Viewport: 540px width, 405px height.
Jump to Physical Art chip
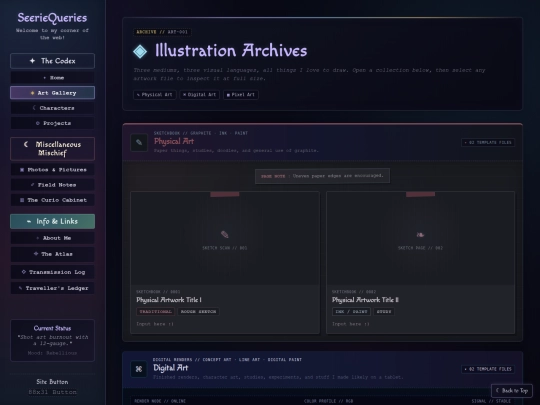click(x=155, y=95)
